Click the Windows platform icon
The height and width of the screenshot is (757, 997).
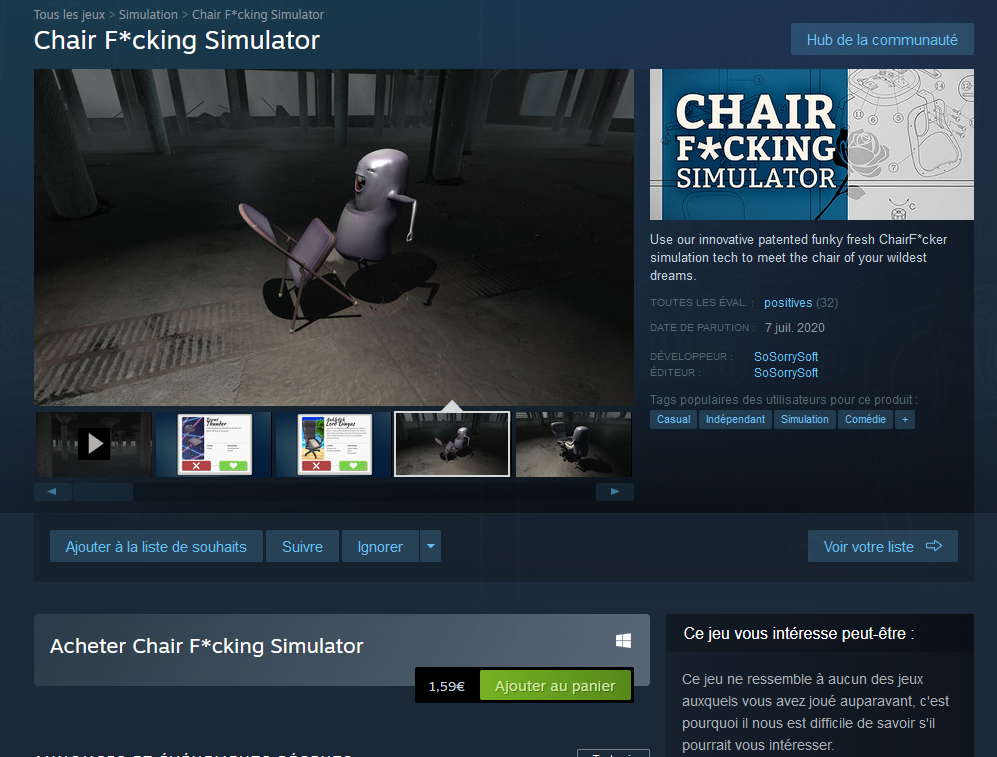(623, 641)
